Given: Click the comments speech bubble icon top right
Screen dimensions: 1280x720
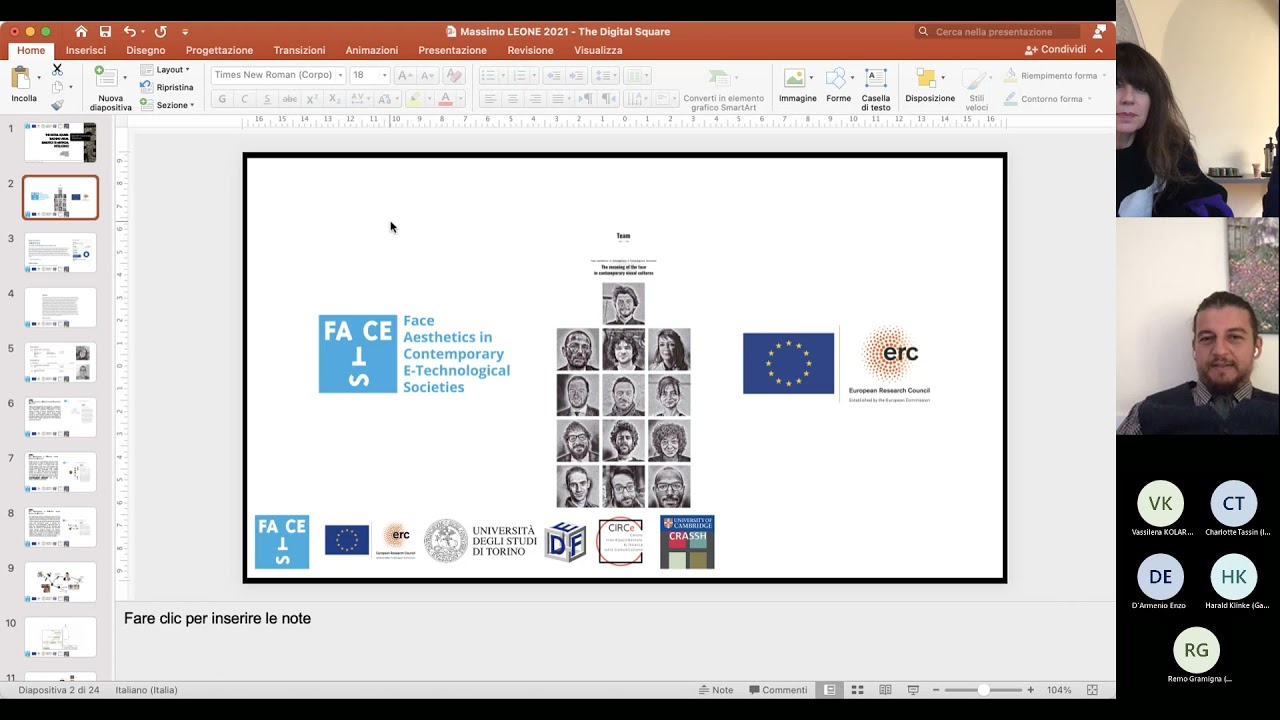Looking at the screenshot, I should pos(1099,31).
